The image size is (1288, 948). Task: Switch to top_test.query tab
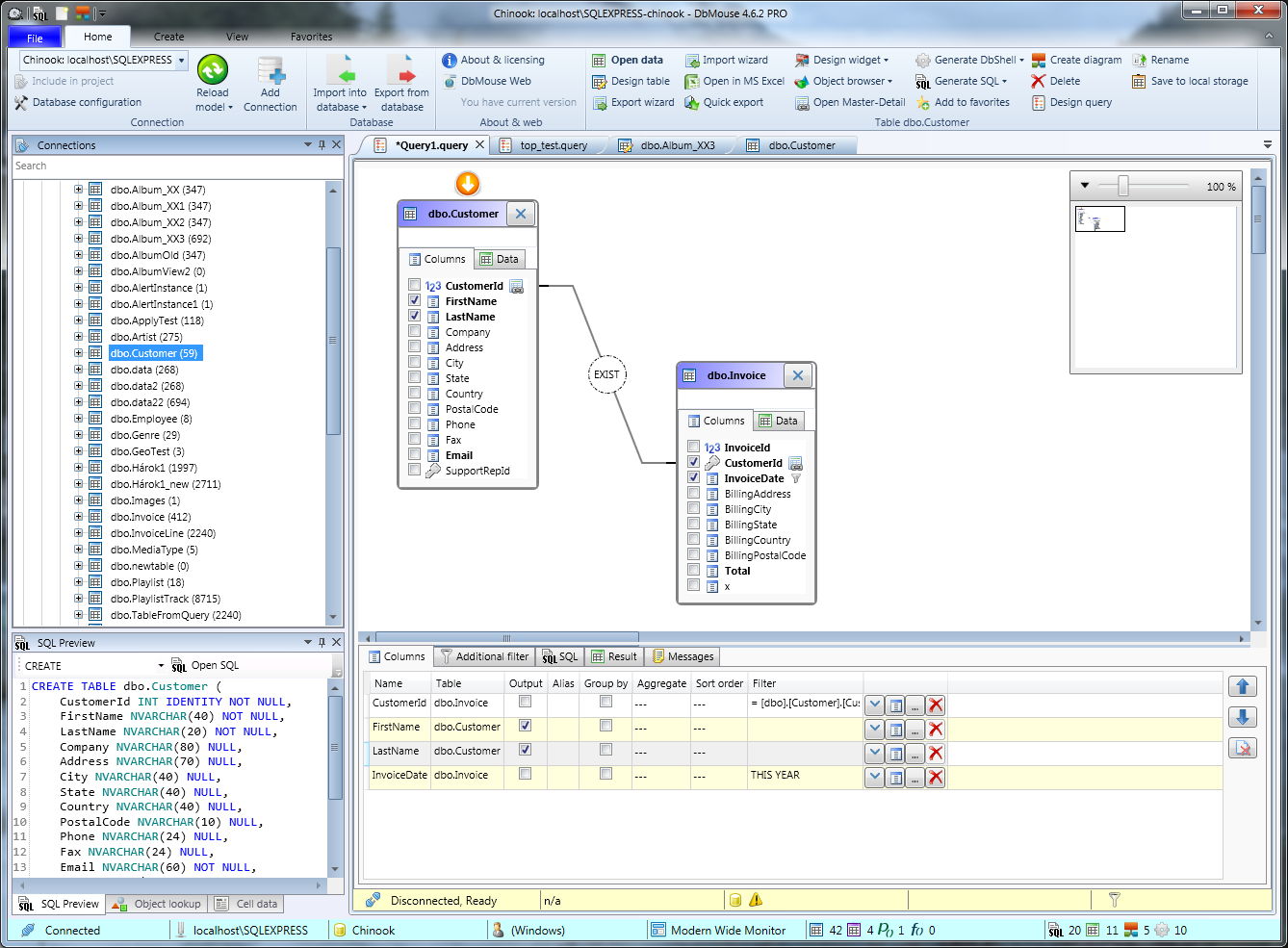(553, 145)
